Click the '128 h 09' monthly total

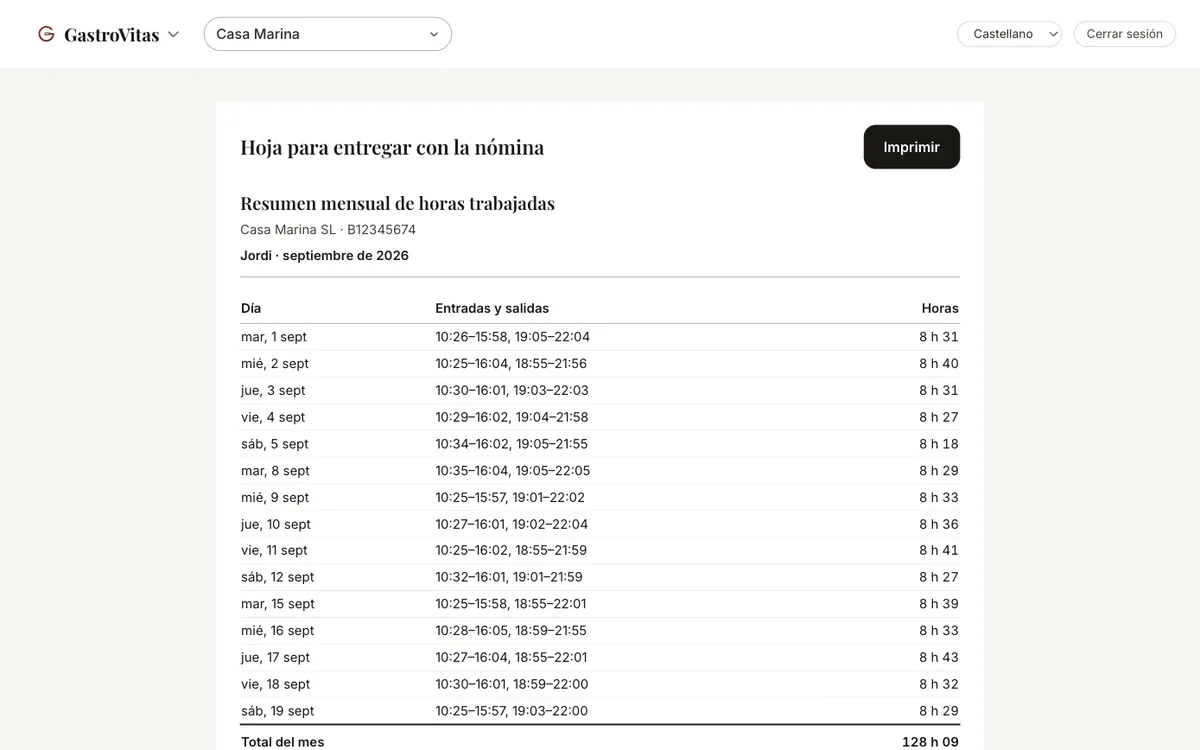click(930, 742)
